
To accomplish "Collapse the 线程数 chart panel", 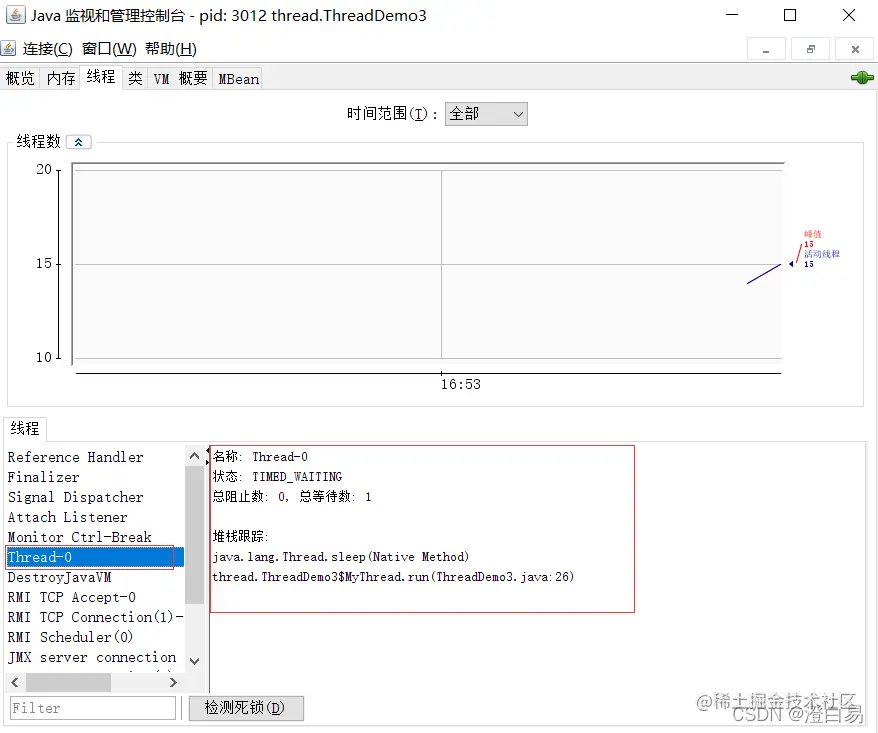I will [x=78, y=142].
